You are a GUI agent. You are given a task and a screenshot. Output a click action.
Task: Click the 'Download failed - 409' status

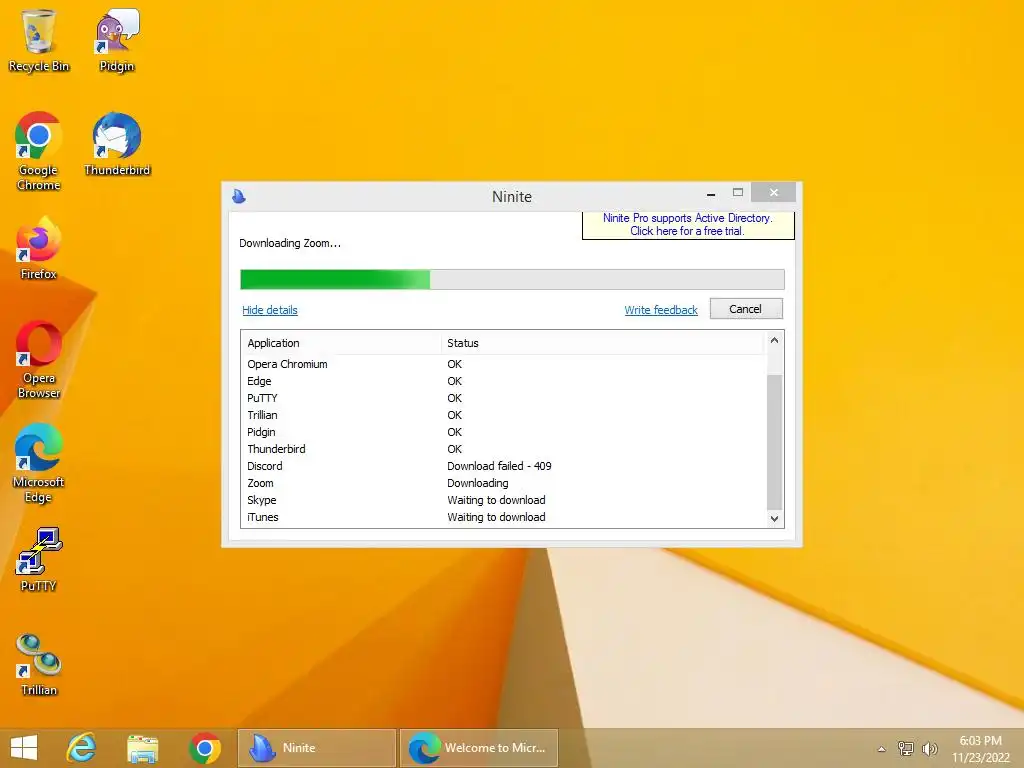point(500,466)
